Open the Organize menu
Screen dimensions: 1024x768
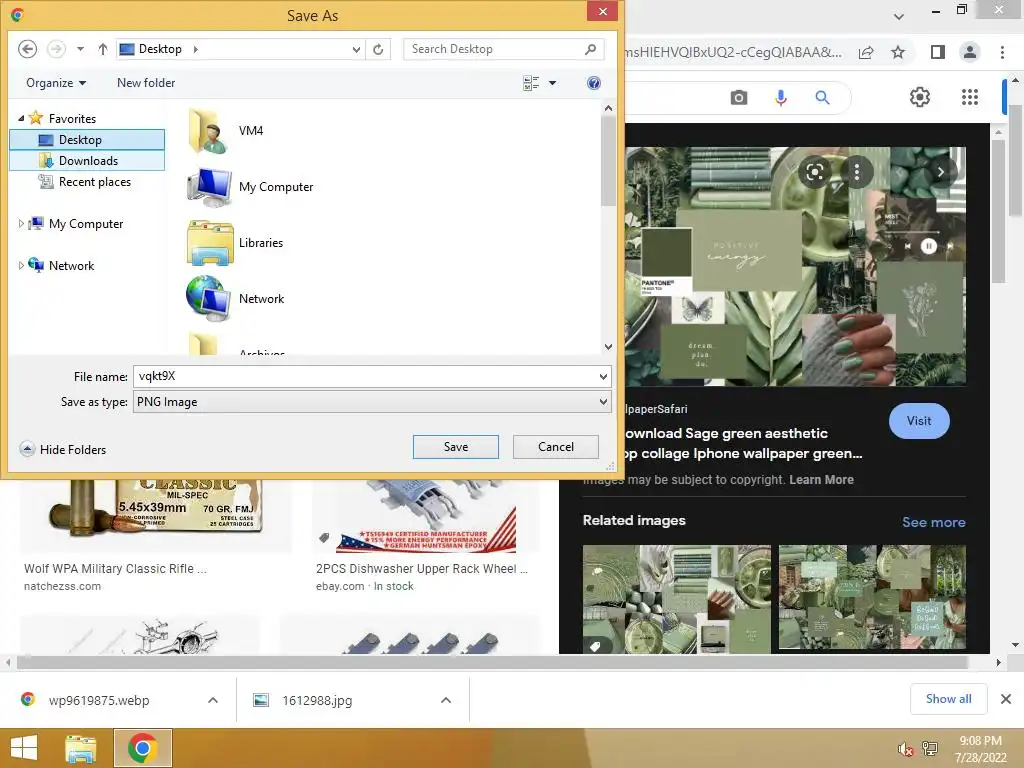coord(56,83)
